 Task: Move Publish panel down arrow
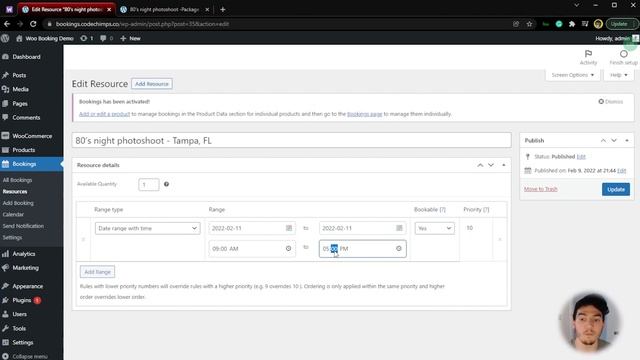[614, 140]
